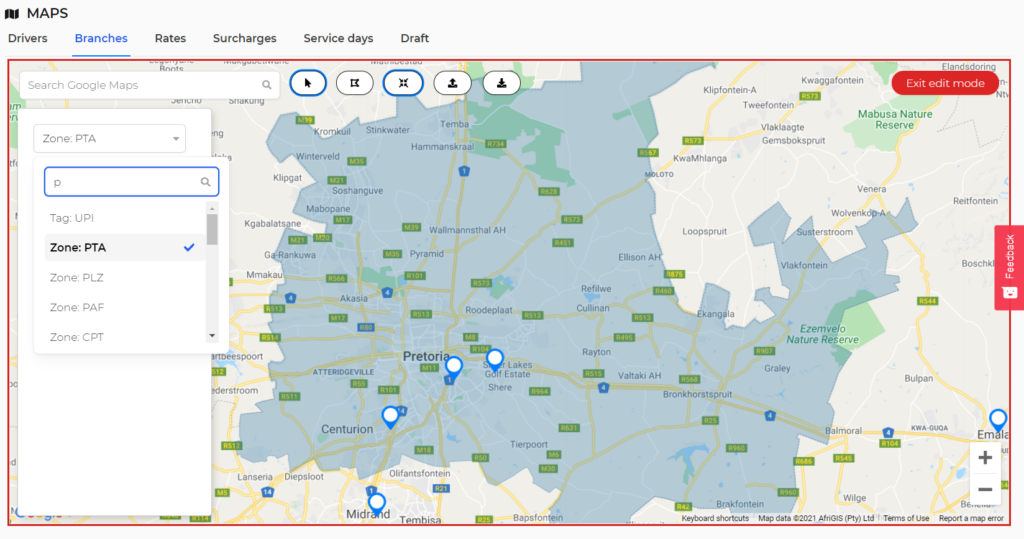The width and height of the screenshot is (1024, 539).
Task: Zoom out the map with minus
Action: pos(985,489)
